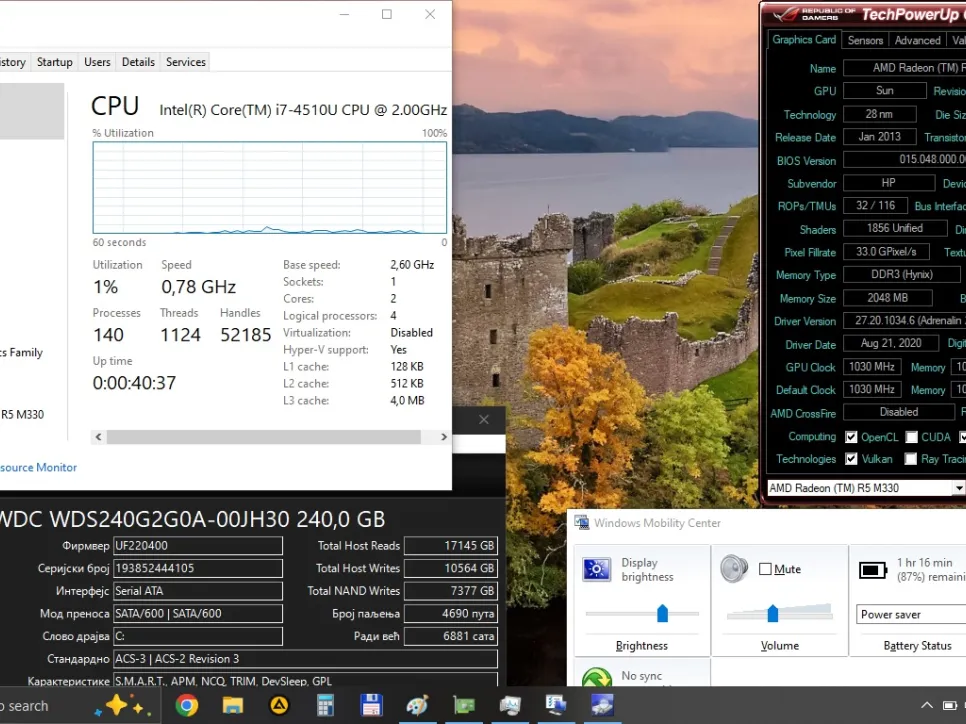The width and height of the screenshot is (966, 724).
Task: Open the Services tab in Task Manager
Action: coord(185,62)
